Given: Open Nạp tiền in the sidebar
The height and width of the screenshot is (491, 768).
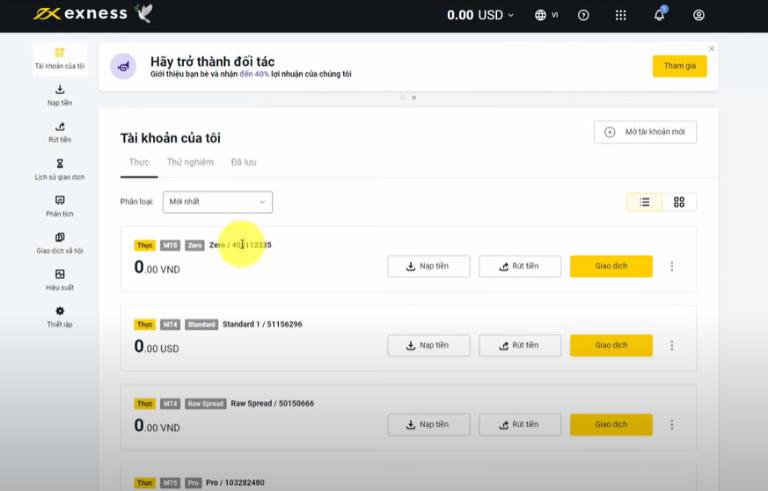Looking at the screenshot, I should 60,96.
